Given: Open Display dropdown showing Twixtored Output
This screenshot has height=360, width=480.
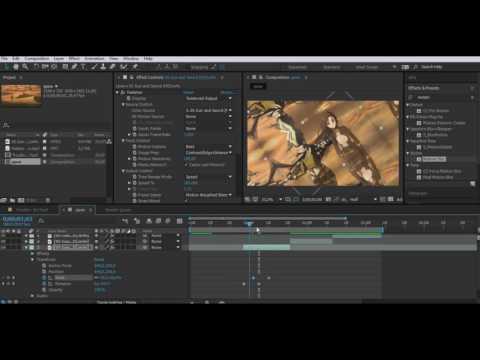Looking at the screenshot, I should (209, 98).
